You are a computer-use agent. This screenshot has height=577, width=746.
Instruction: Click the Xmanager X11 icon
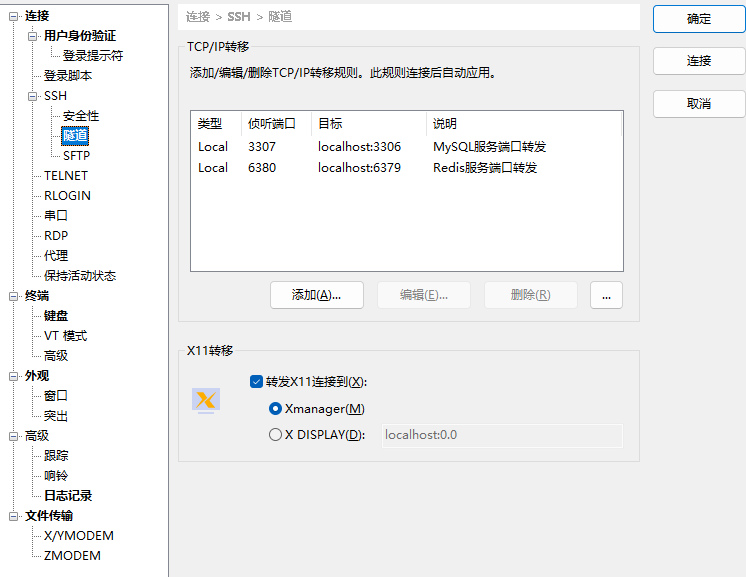[206, 400]
